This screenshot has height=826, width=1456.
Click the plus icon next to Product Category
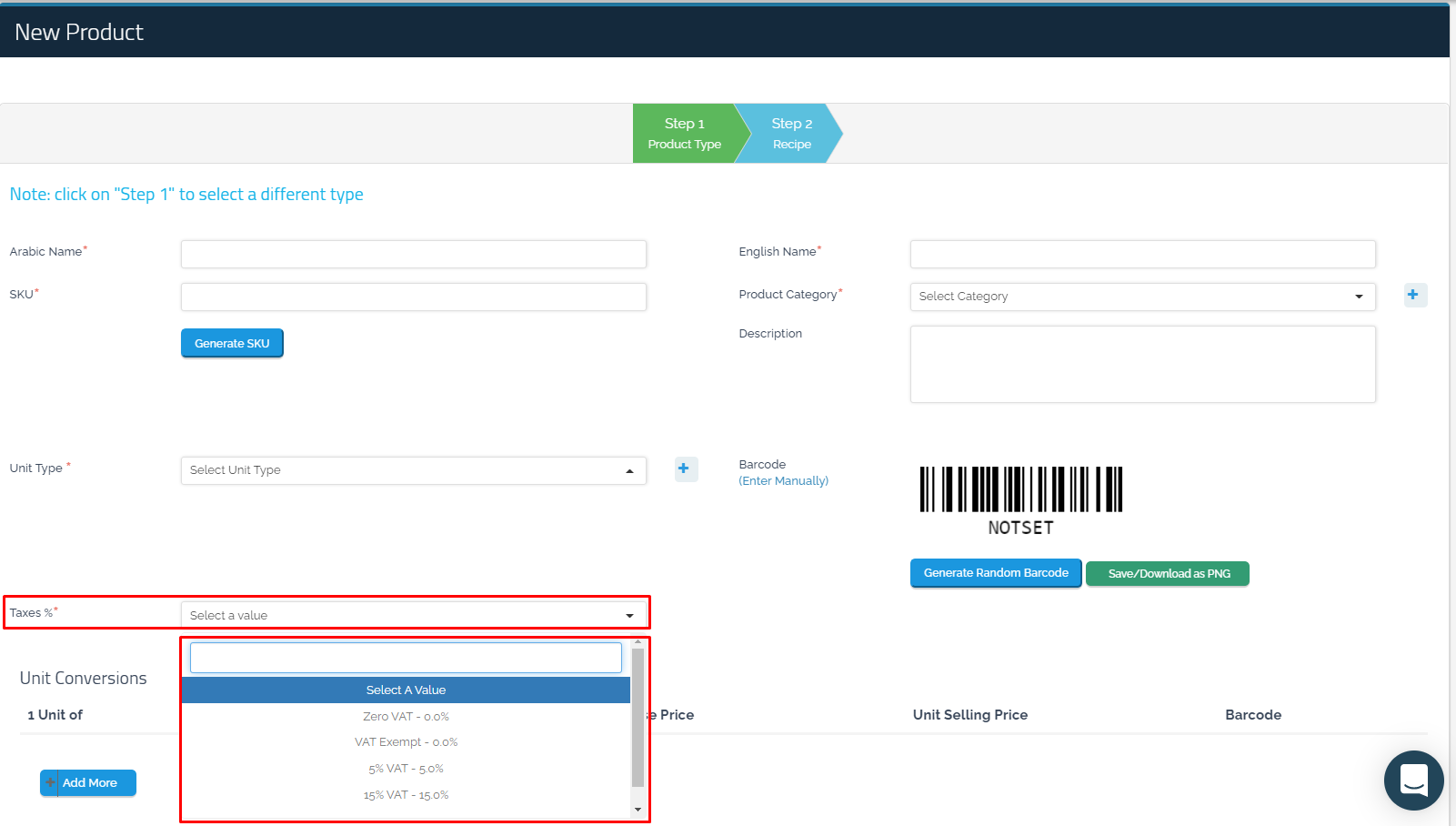tap(1414, 295)
